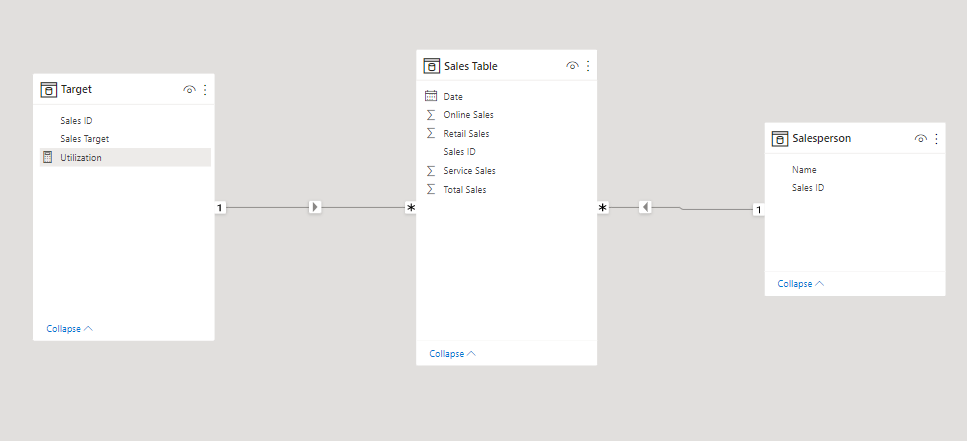Click the calculator icon beside Utilization measure
967x441 pixels.
pos(47,157)
